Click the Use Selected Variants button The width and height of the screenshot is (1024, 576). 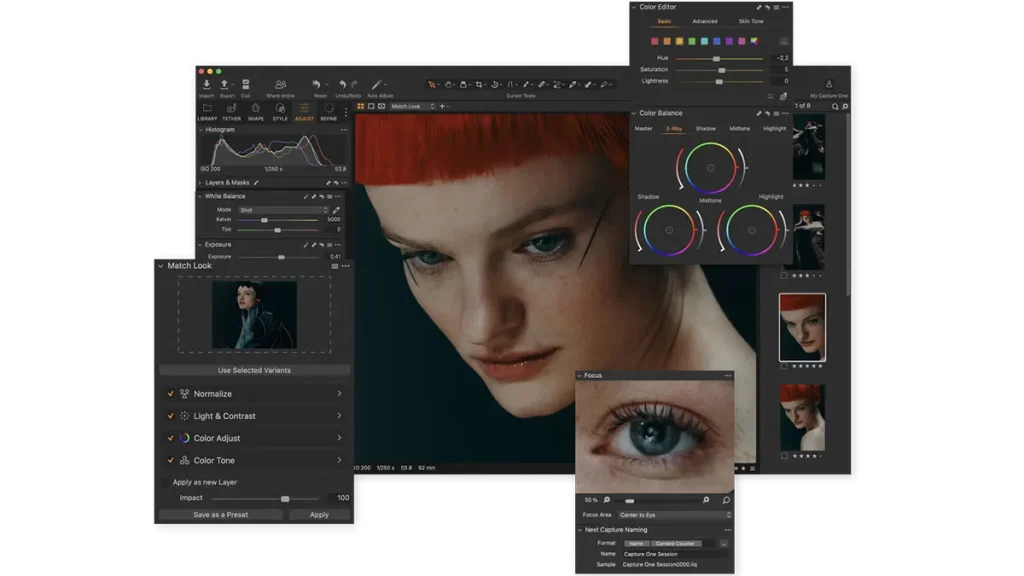254,370
